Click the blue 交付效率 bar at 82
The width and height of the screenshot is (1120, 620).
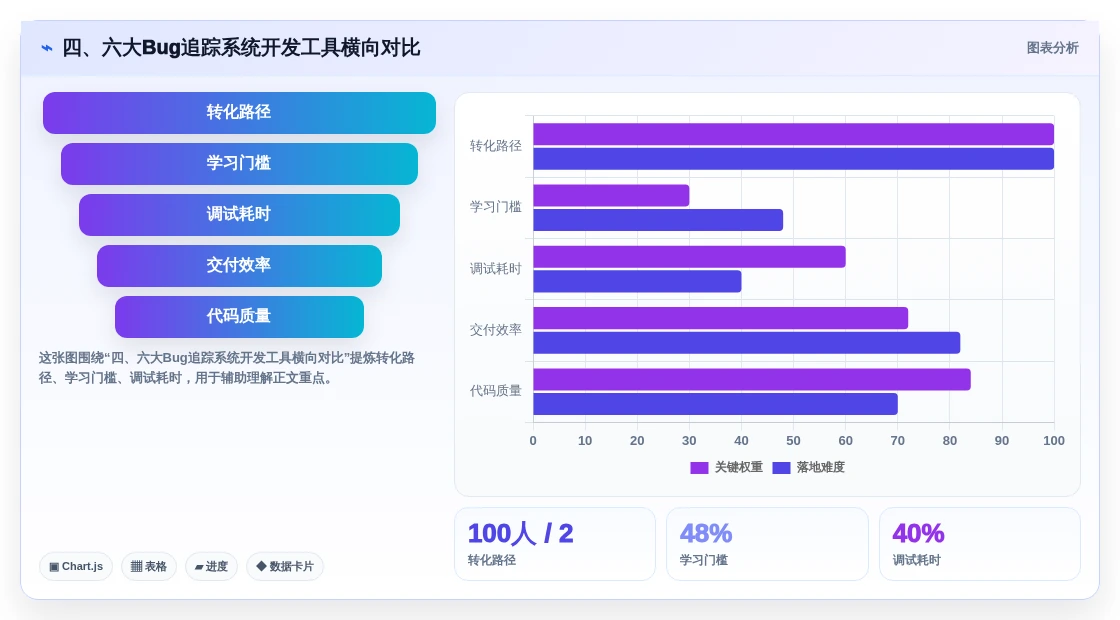point(746,343)
